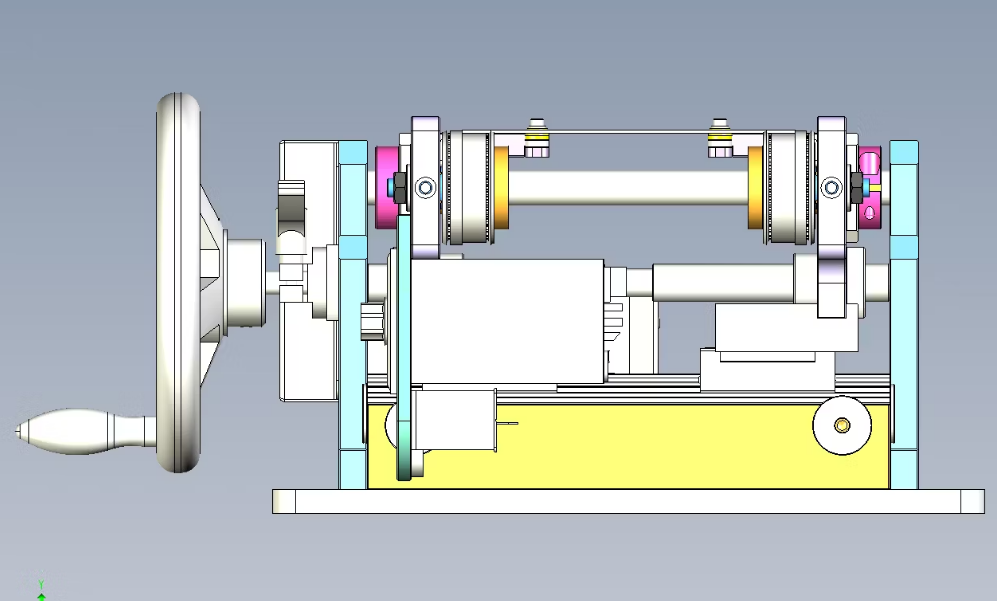997x601 pixels.
Task: Click the large white central motor housing
Action: coord(507,321)
